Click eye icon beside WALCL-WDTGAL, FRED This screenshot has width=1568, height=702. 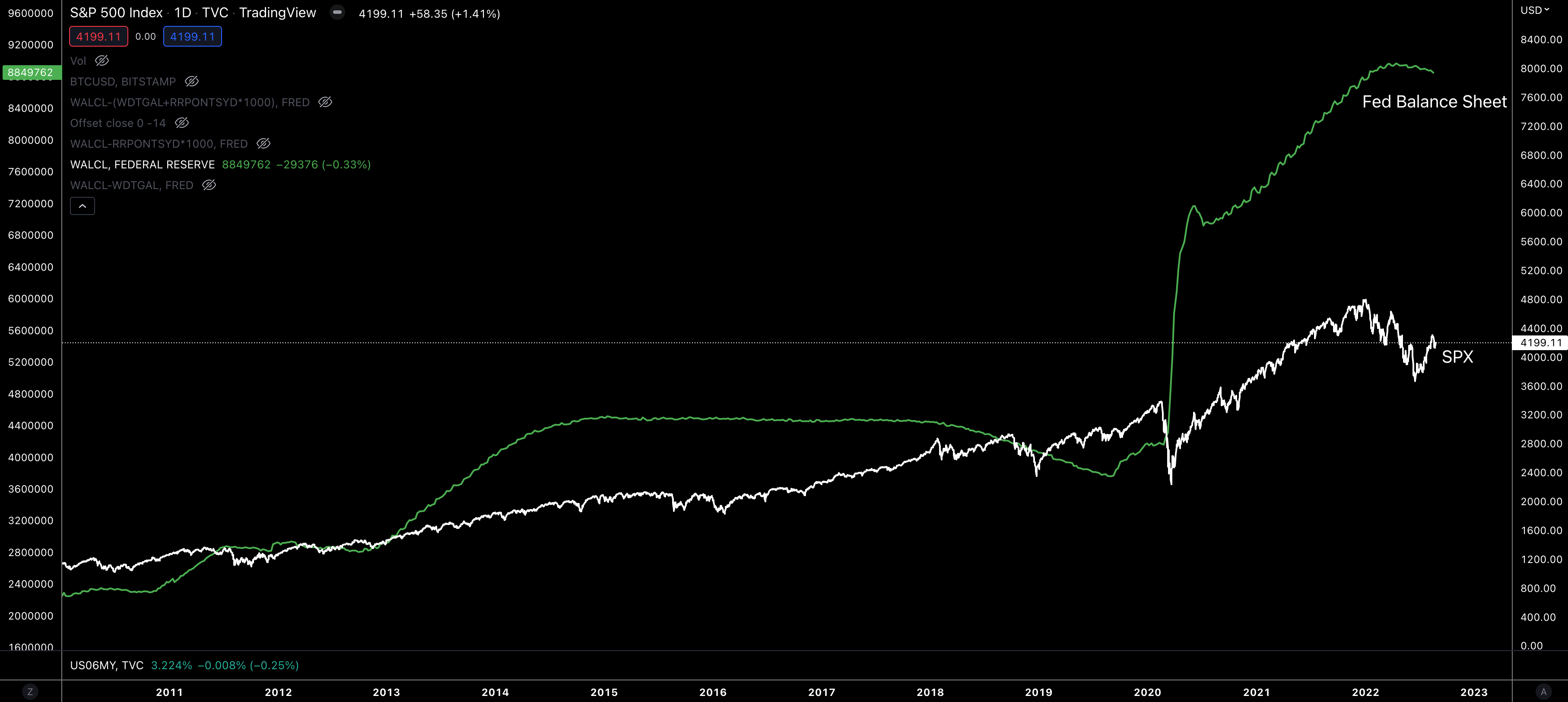(x=209, y=185)
